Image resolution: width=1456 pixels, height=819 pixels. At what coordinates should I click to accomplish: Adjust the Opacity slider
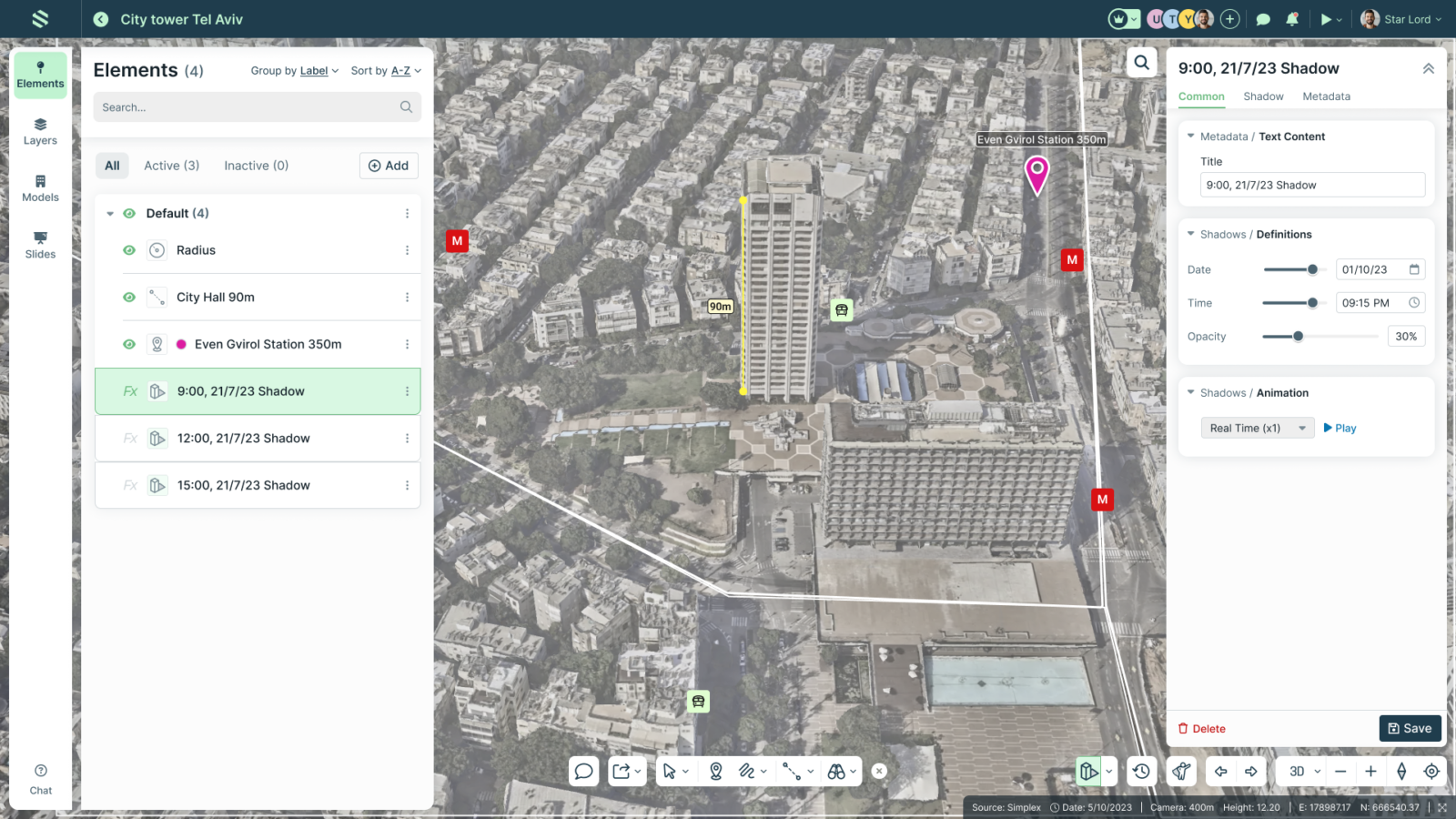coord(1299,337)
